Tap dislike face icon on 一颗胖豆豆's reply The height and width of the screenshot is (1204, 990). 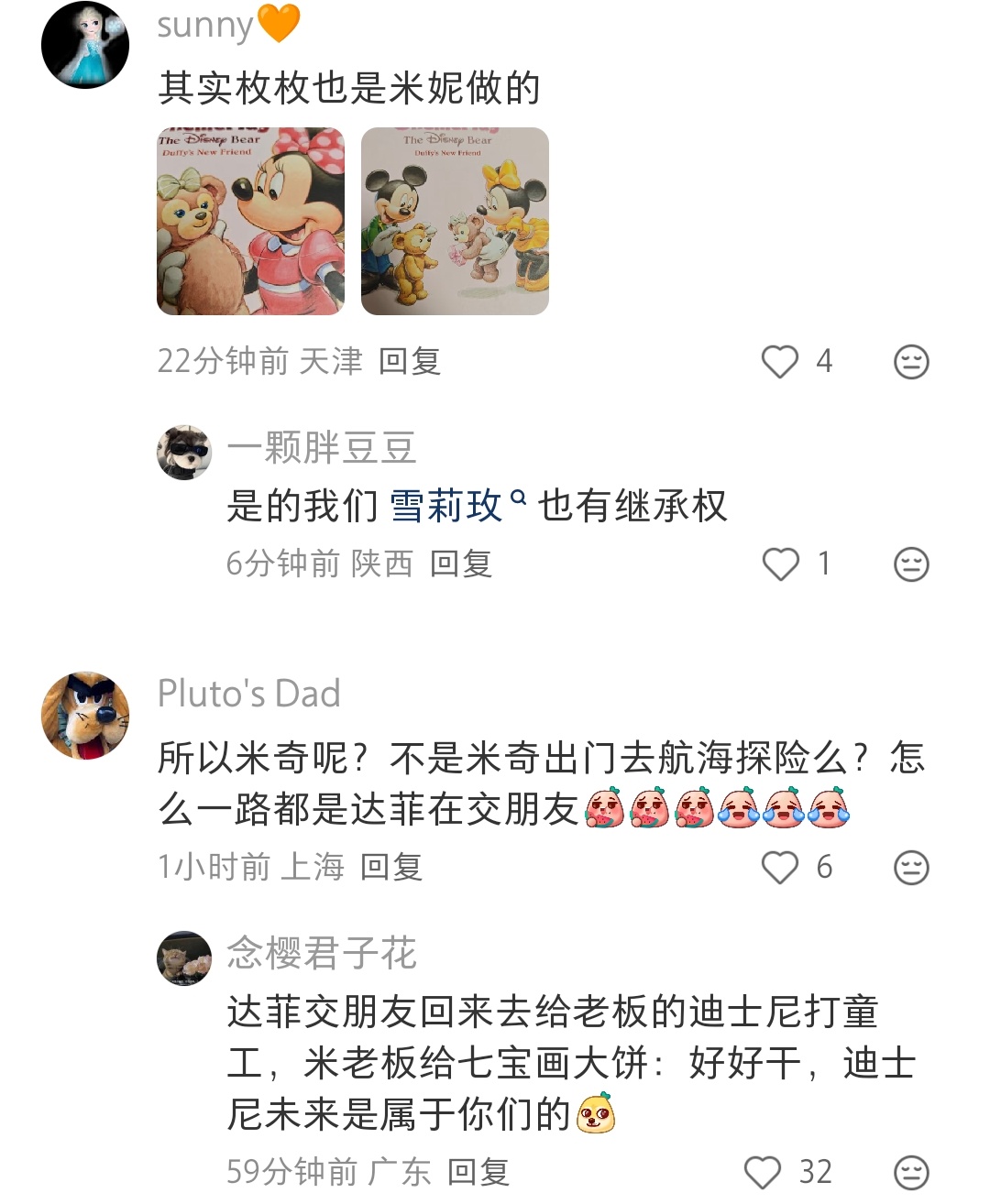911,564
